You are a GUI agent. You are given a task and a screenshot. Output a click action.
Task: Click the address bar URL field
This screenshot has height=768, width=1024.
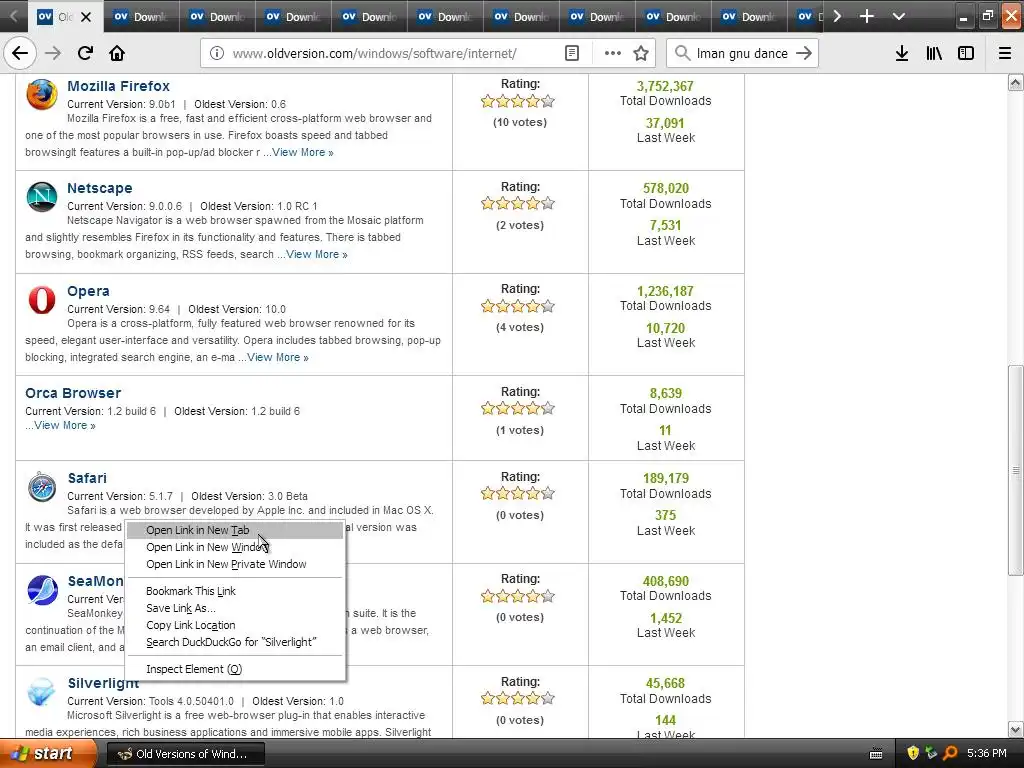(x=374, y=54)
